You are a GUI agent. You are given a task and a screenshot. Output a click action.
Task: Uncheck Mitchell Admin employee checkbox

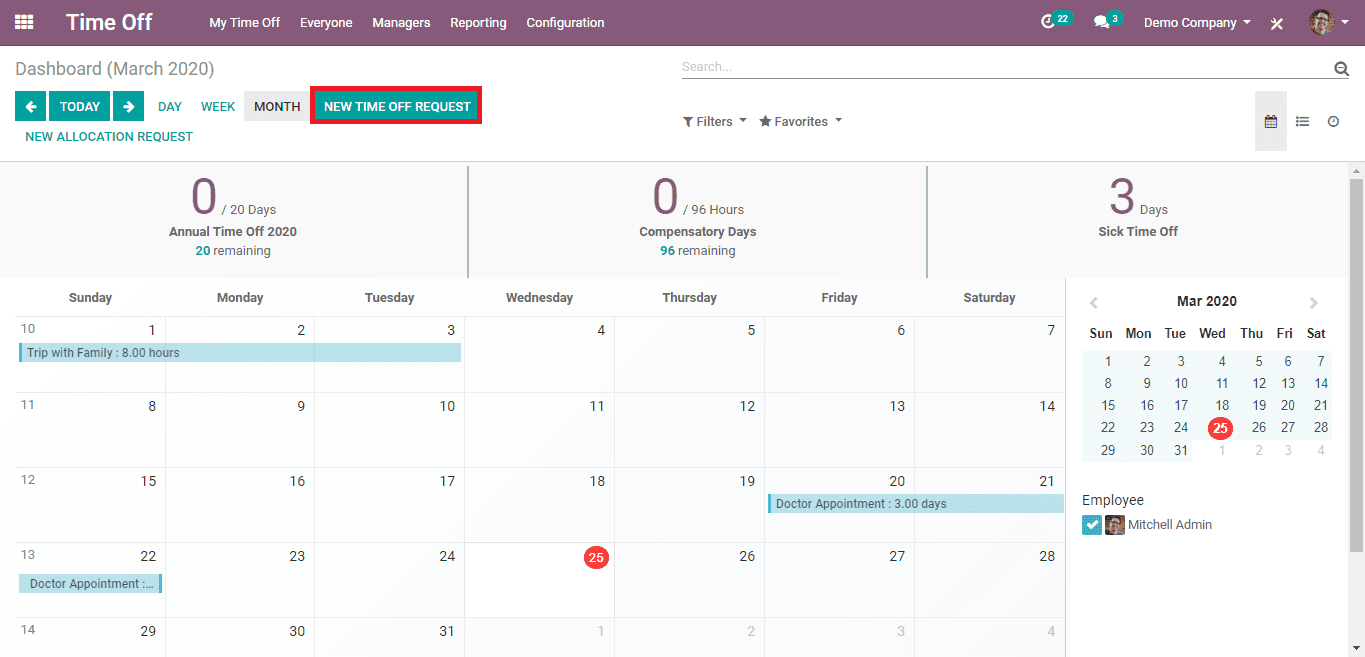pos(1092,525)
